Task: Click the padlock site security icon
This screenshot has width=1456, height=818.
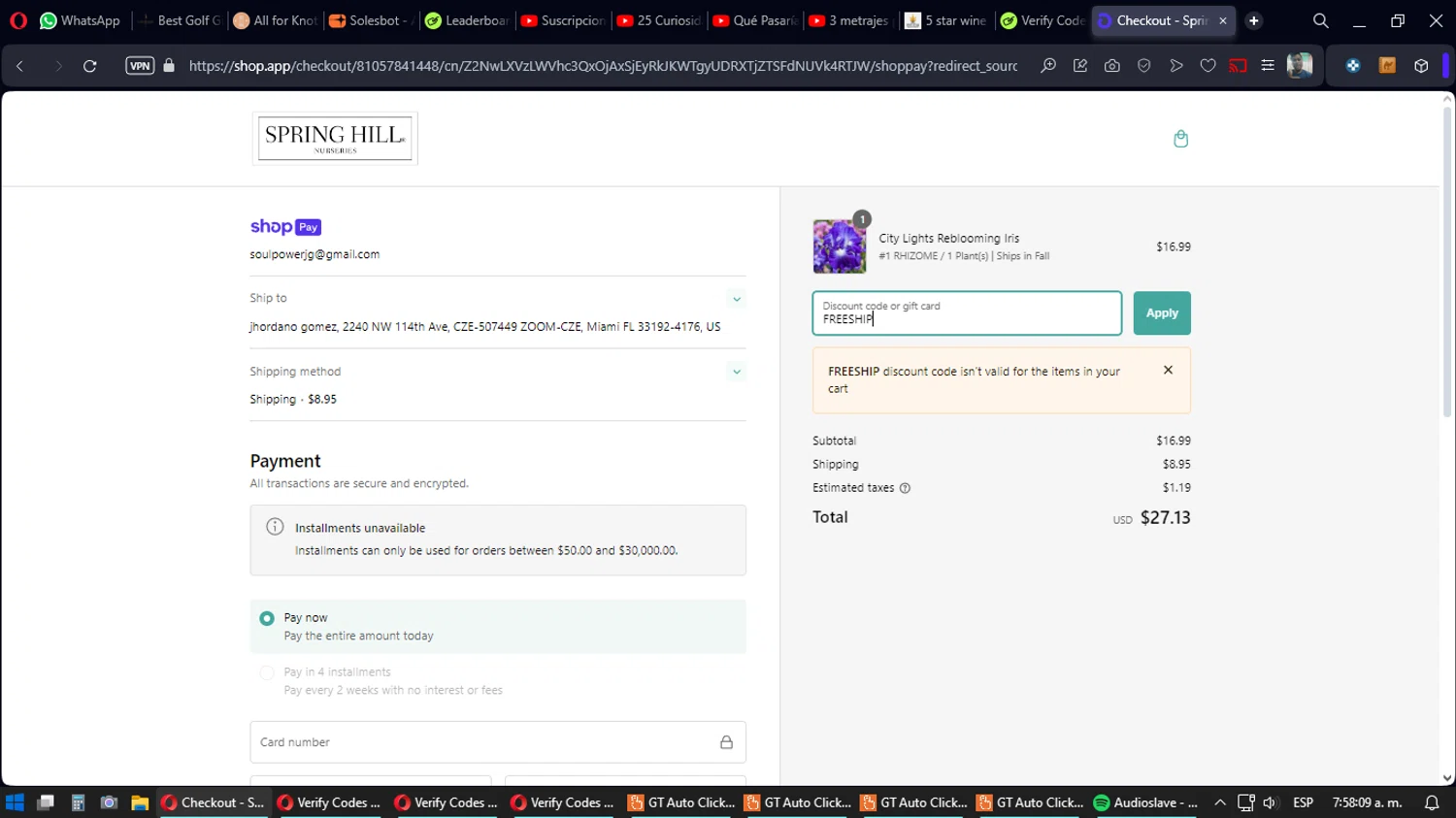Action: click(169, 66)
